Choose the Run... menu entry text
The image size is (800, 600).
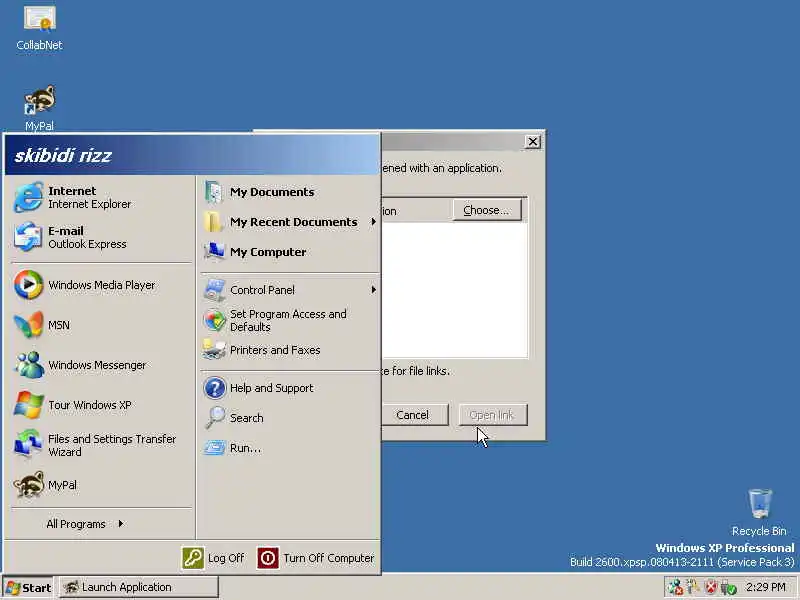click(245, 448)
